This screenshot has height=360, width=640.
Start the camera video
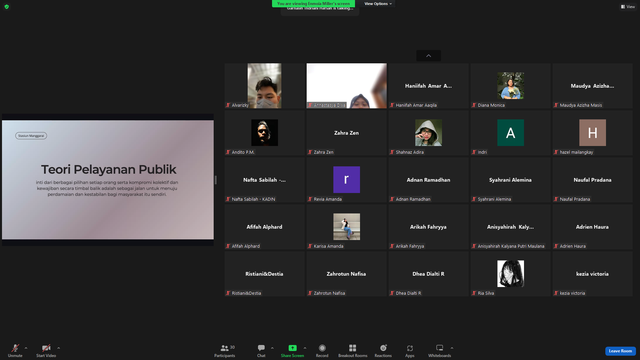pos(46,350)
